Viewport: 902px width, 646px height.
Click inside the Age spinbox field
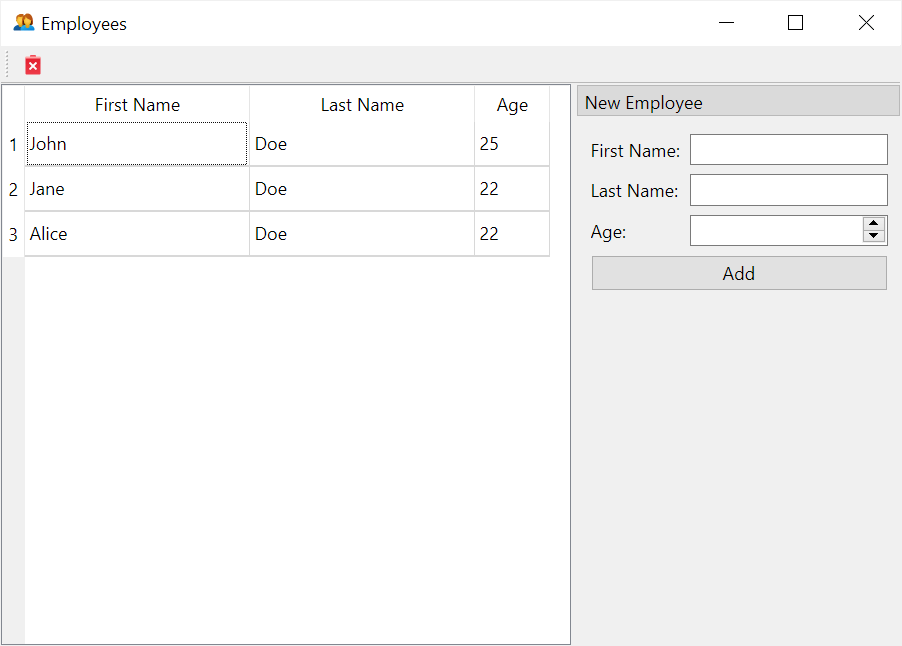pyautogui.click(x=775, y=230)
